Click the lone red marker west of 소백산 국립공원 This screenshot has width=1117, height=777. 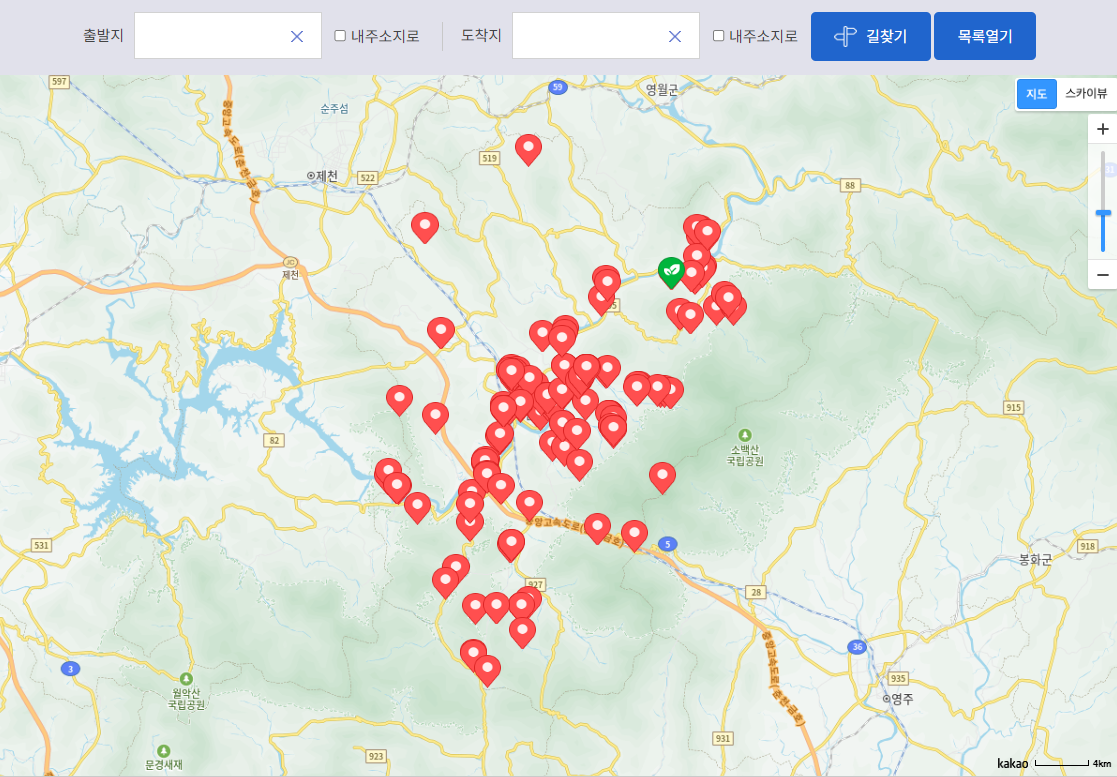(662, 478)
